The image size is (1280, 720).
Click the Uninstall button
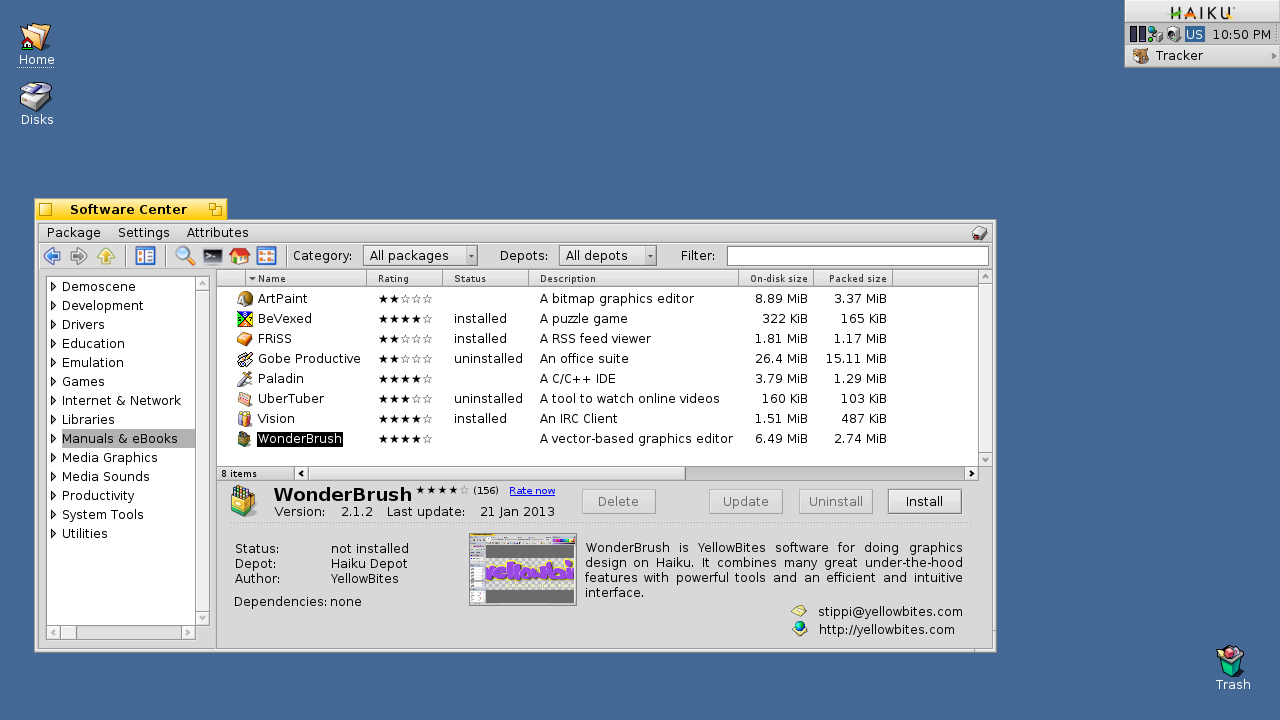click(x=836, y=502)
